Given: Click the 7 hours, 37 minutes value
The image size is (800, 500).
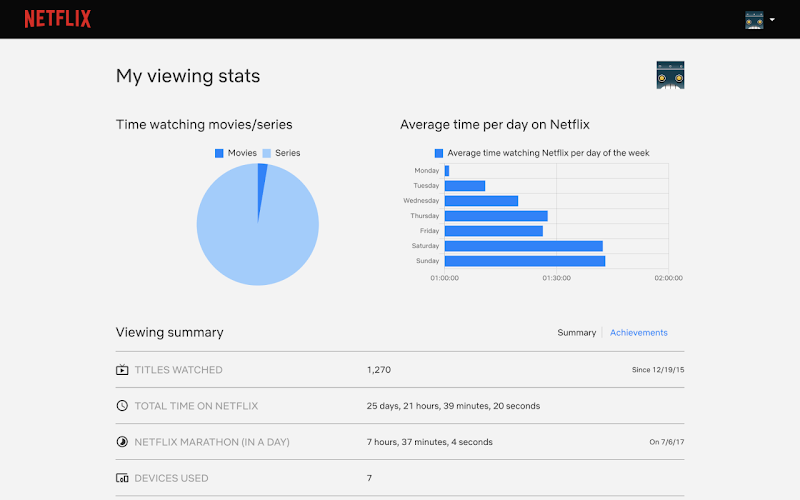Looking at the screenshot, I should 430,442.
